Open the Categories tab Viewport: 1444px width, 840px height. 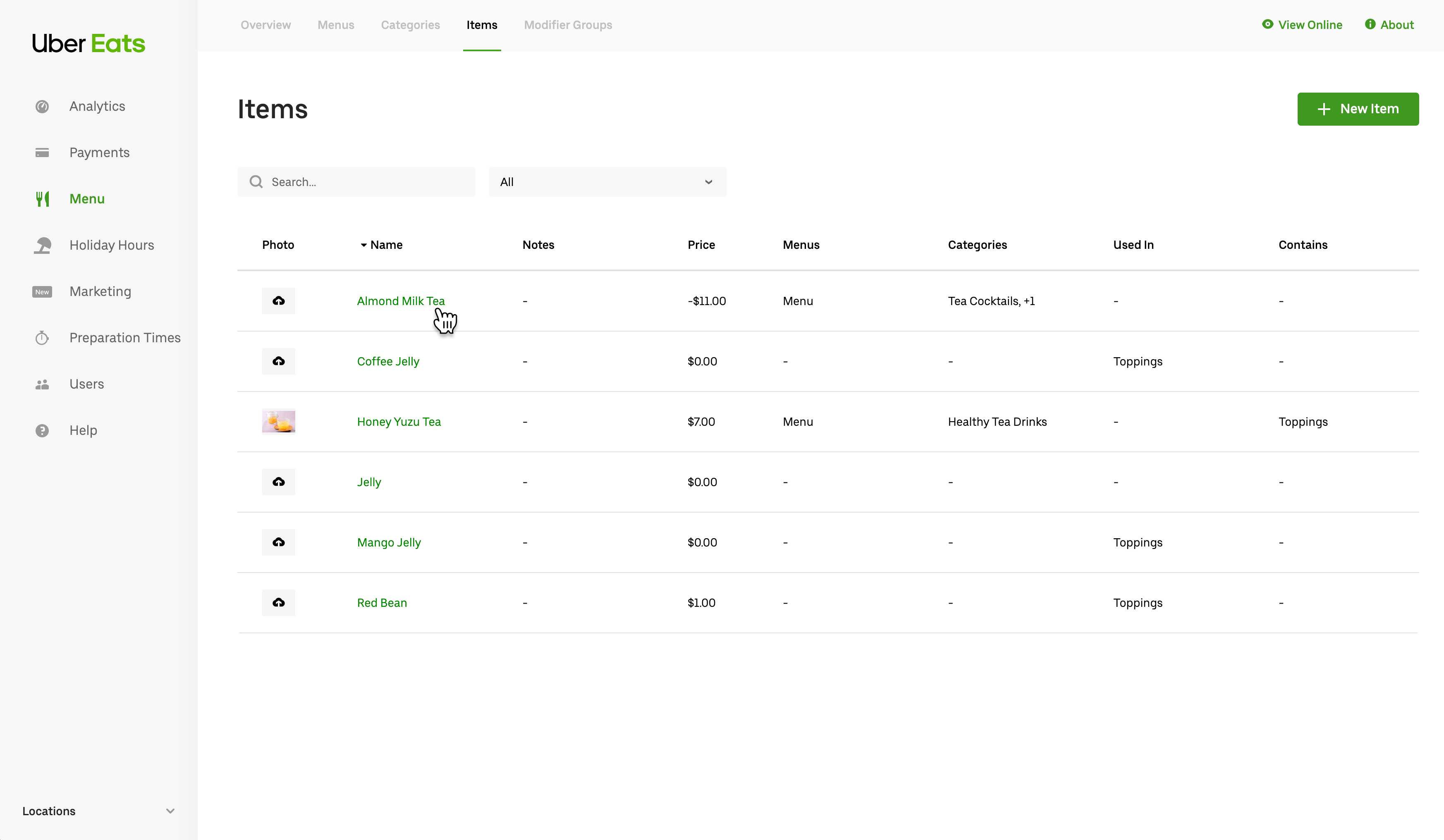coord(410,25)
